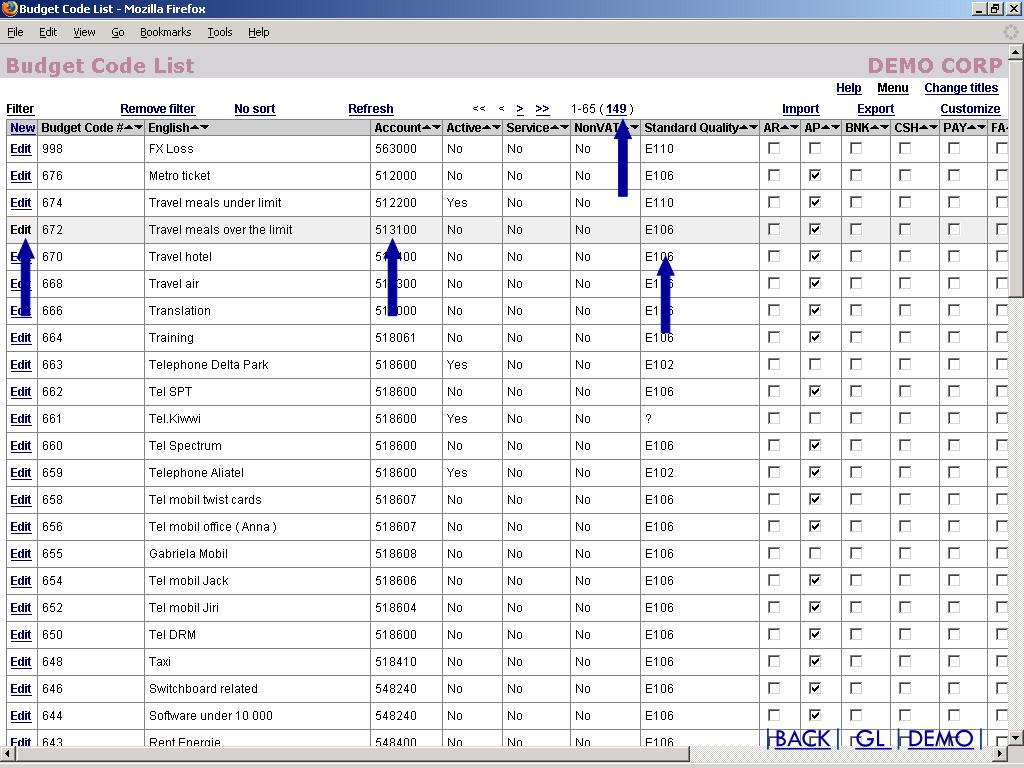Go to next page with > link
The width and height of the screenshot is (1024, 768).
(520, 109)
